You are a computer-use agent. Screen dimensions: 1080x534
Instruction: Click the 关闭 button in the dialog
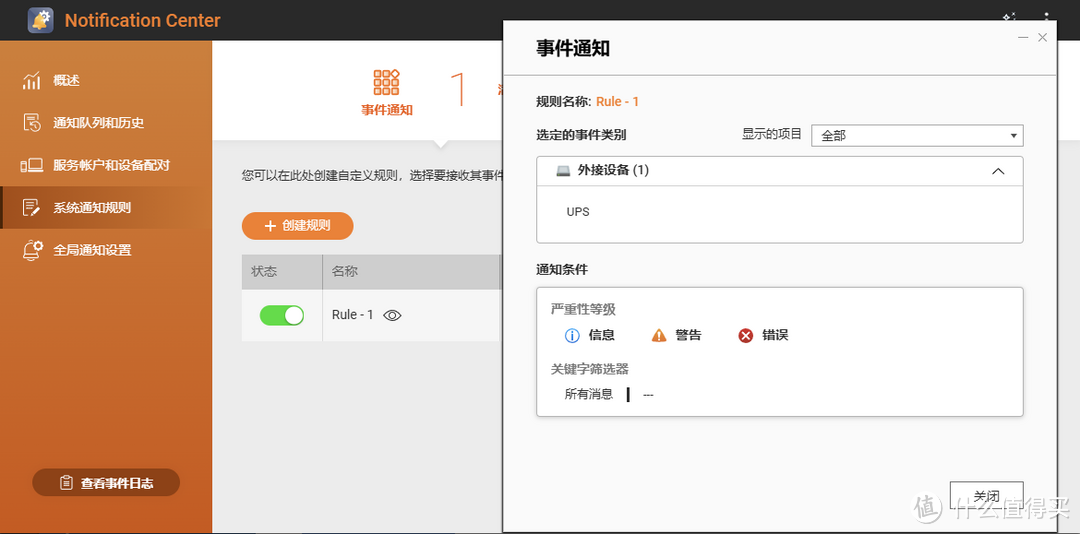(x=986, y=496)
